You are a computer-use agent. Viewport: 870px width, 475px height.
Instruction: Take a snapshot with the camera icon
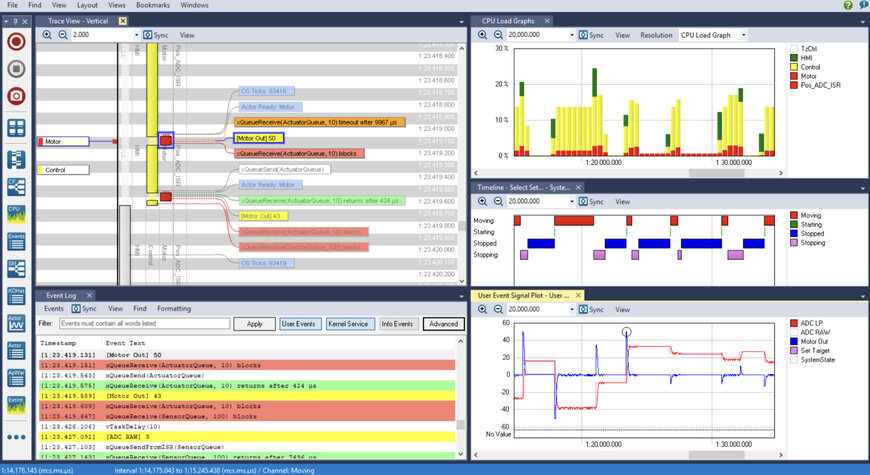[16, 97]
